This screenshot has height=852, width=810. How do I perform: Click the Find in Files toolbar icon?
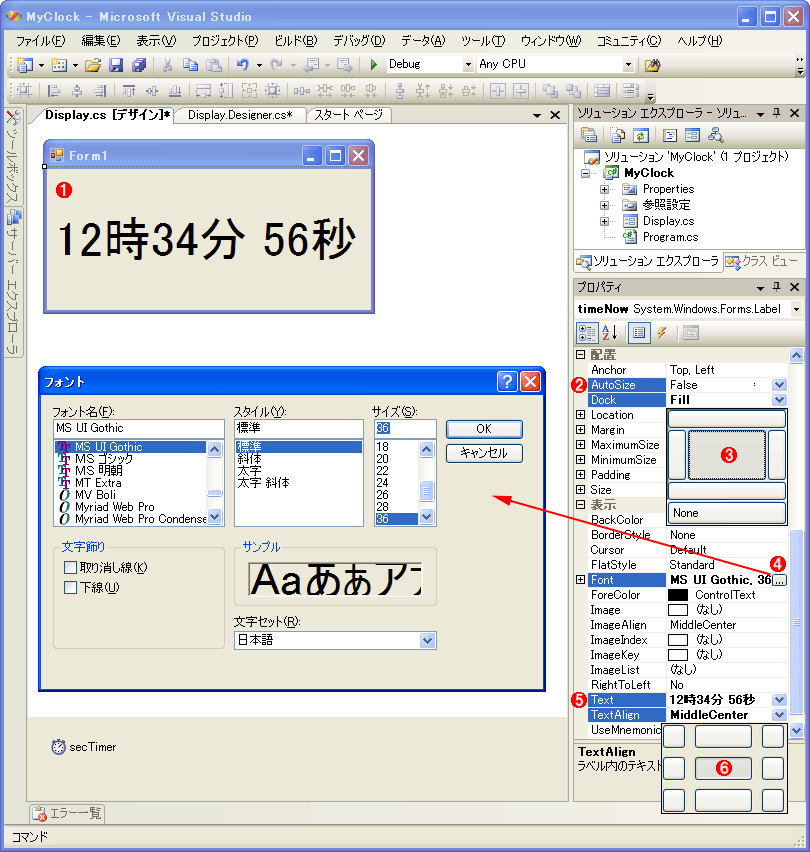(x=652, y=65)
